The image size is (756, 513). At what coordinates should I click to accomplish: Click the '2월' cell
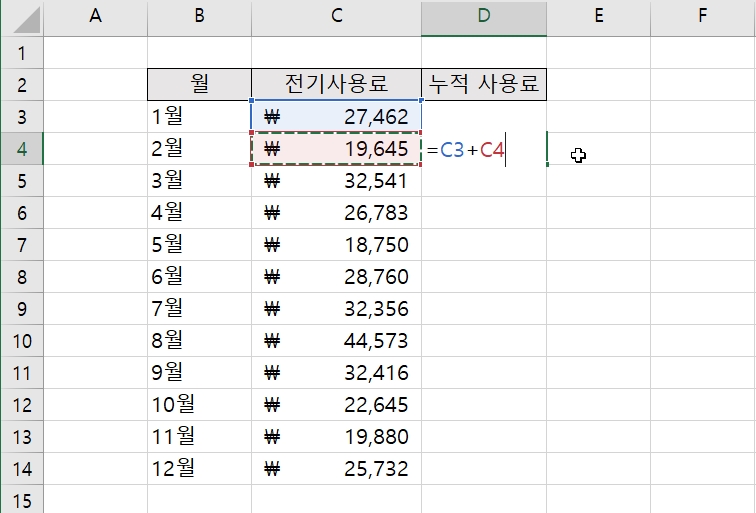tap(199, 148)
